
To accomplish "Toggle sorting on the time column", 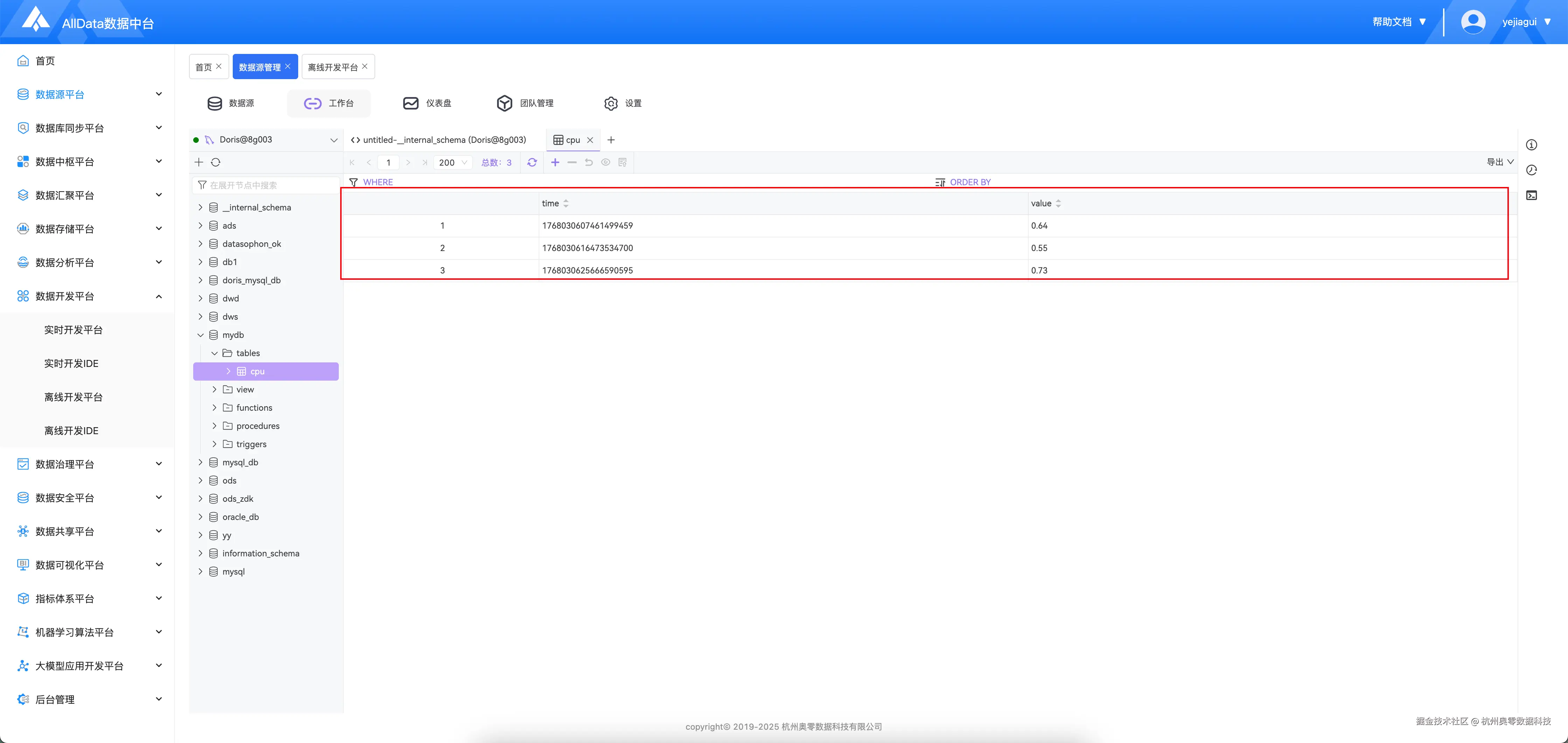I will (566, 203).
